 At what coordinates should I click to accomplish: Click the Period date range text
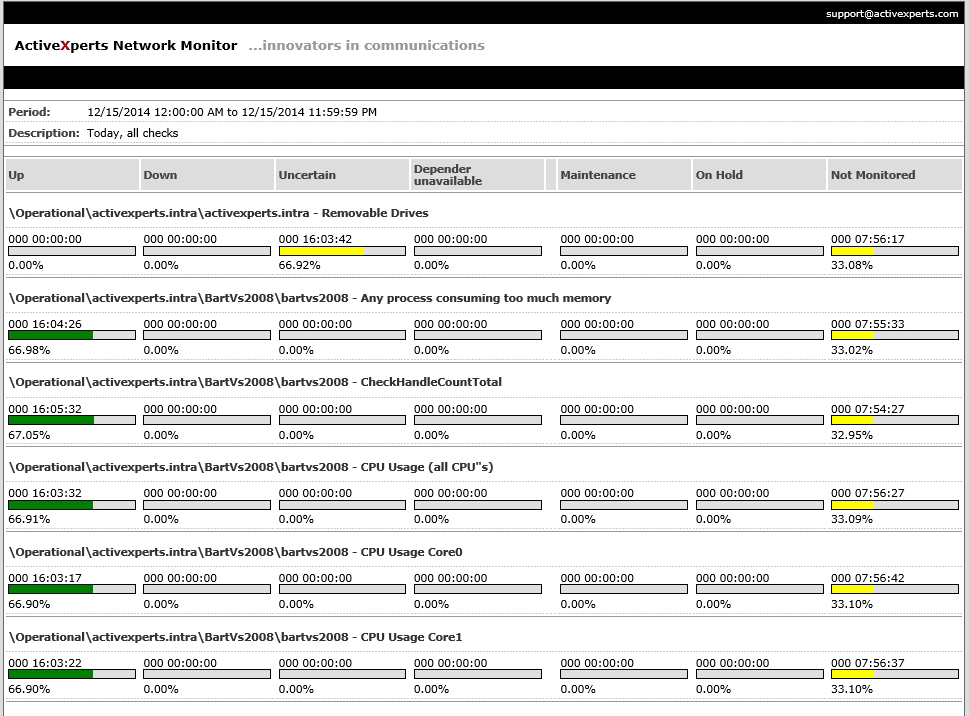232,112
